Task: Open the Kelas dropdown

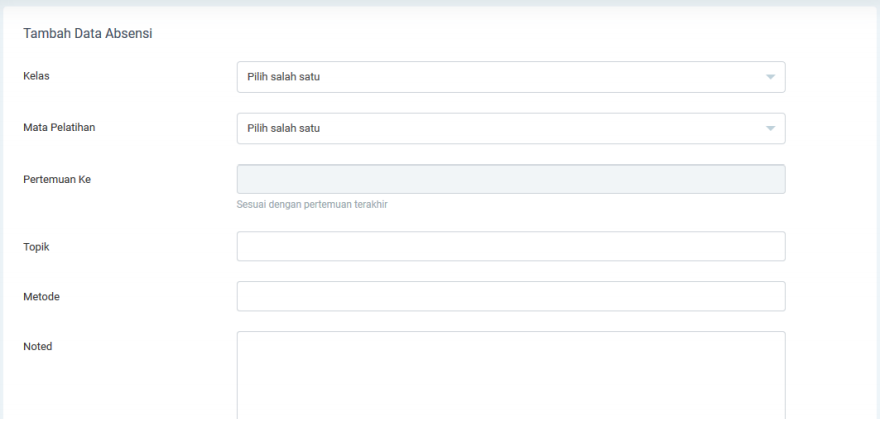Action: pyautogui.click(x=510, y=77)
